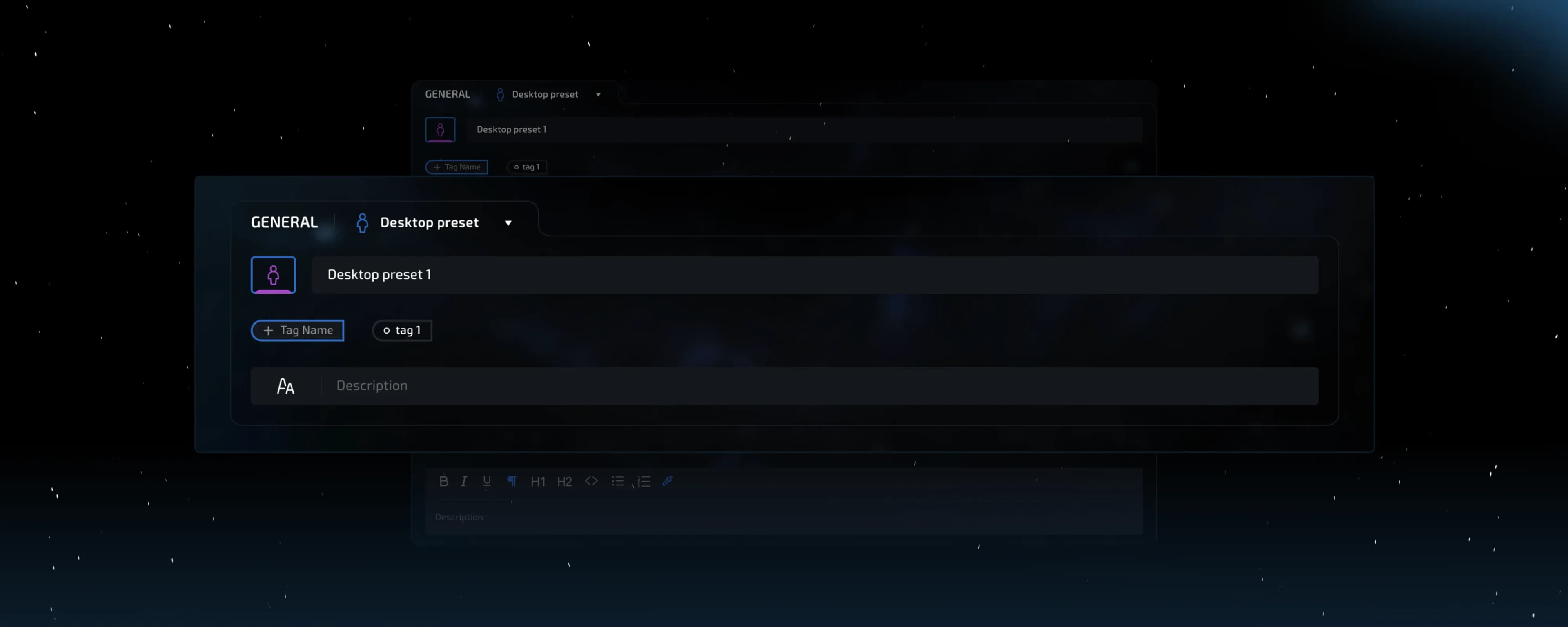
Task: Click the blue person icon next to large Desktop preset
Action: click(362, 223)
